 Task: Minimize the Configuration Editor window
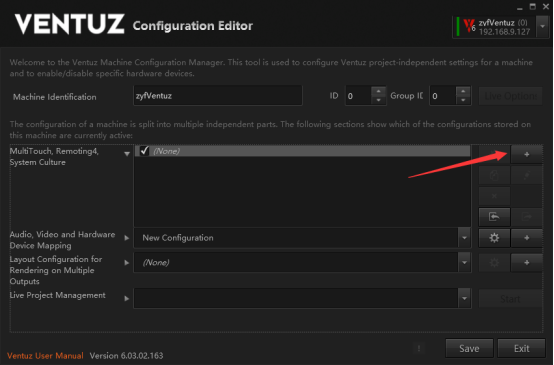tap(519, 7)
